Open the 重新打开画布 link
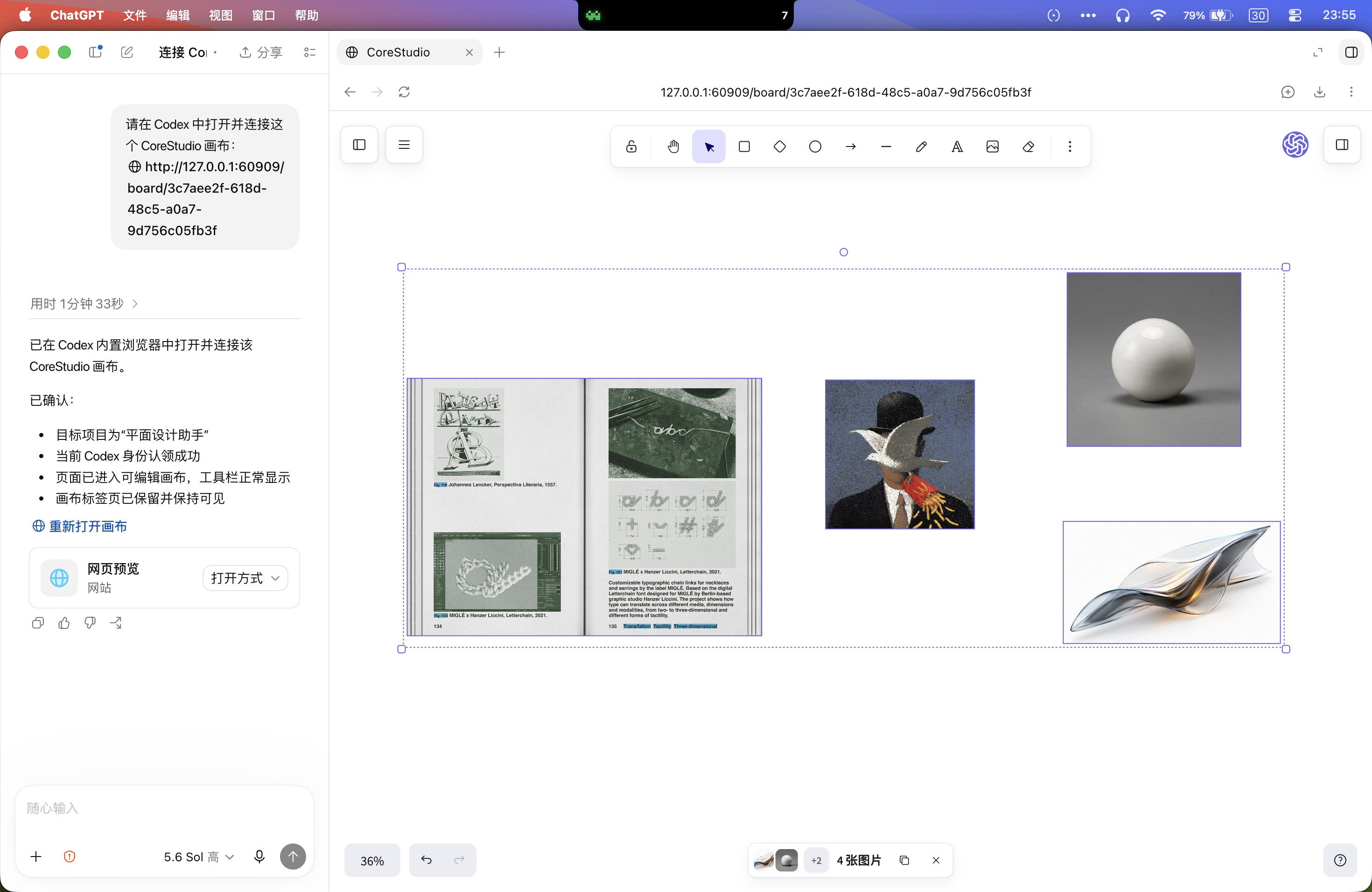 click(79, 526)
